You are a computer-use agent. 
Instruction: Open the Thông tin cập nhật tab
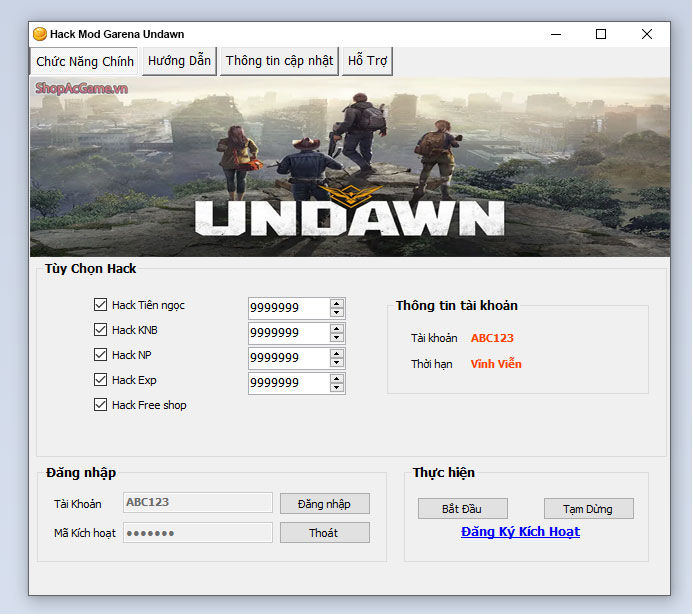point(279,61)
